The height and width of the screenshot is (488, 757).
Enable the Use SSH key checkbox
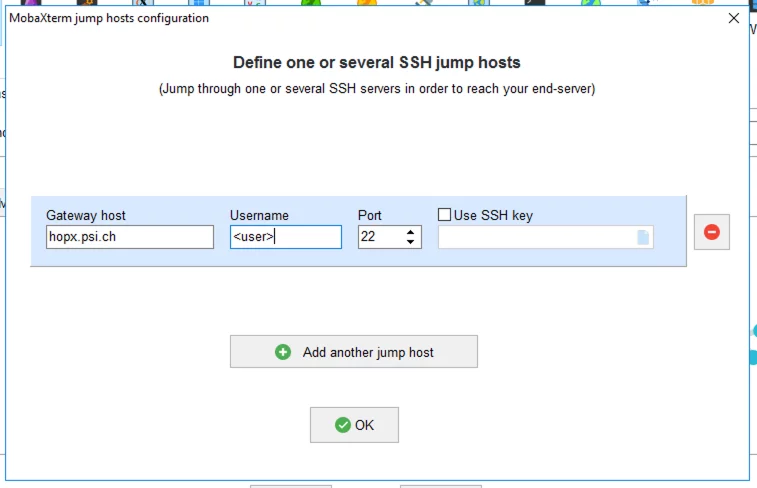[x=445, y=215]
